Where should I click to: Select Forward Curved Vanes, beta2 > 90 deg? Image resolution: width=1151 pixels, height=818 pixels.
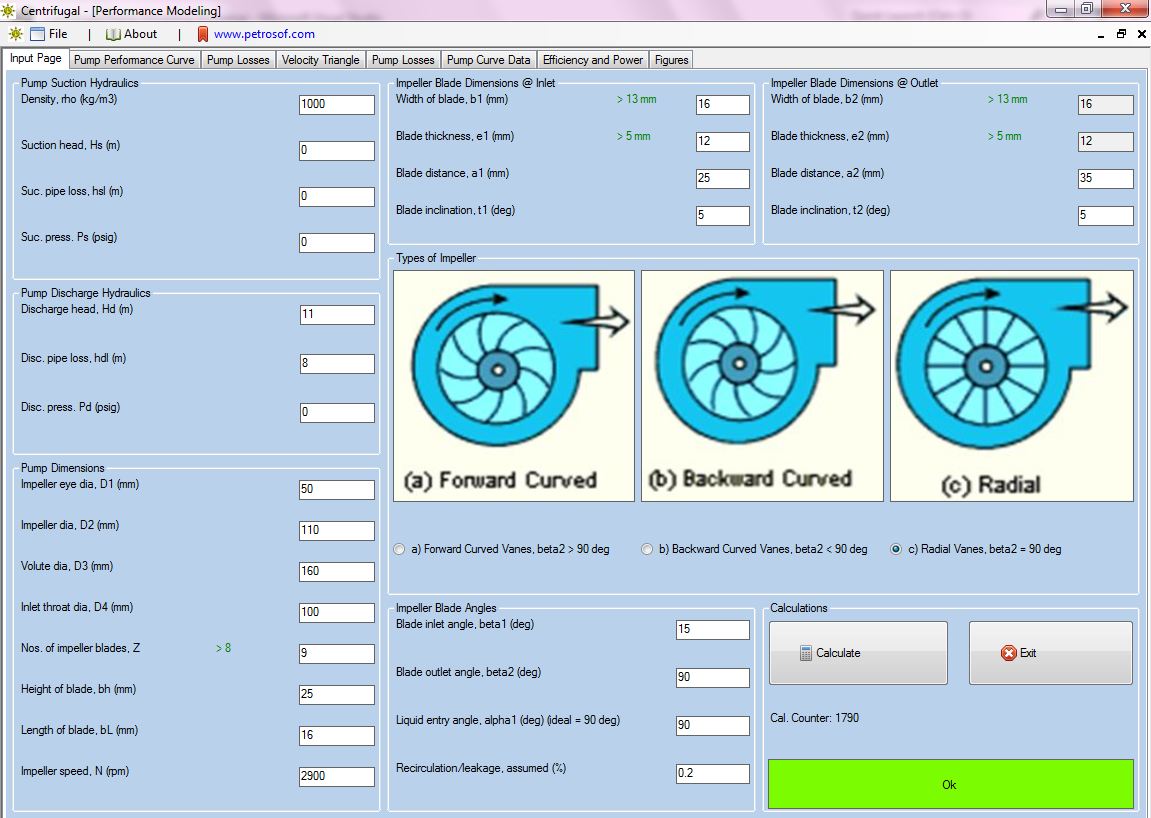399,549
